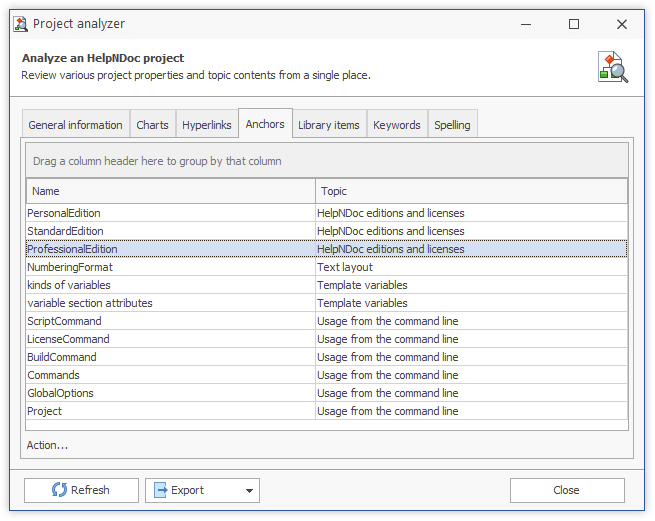Open the Action... menu link
Viewport: 655px width, 521px height.
[47, 445]
